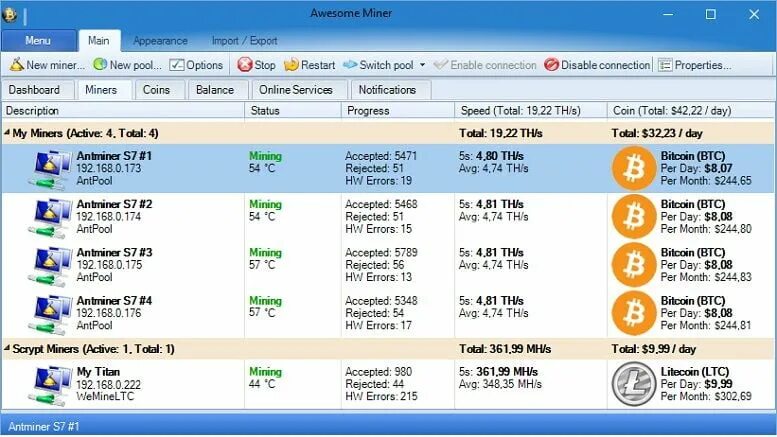Viewport: 777px width, 437px height.
Task: Collapse the Scrypt Miners group
Action: [x=7, y=349]
